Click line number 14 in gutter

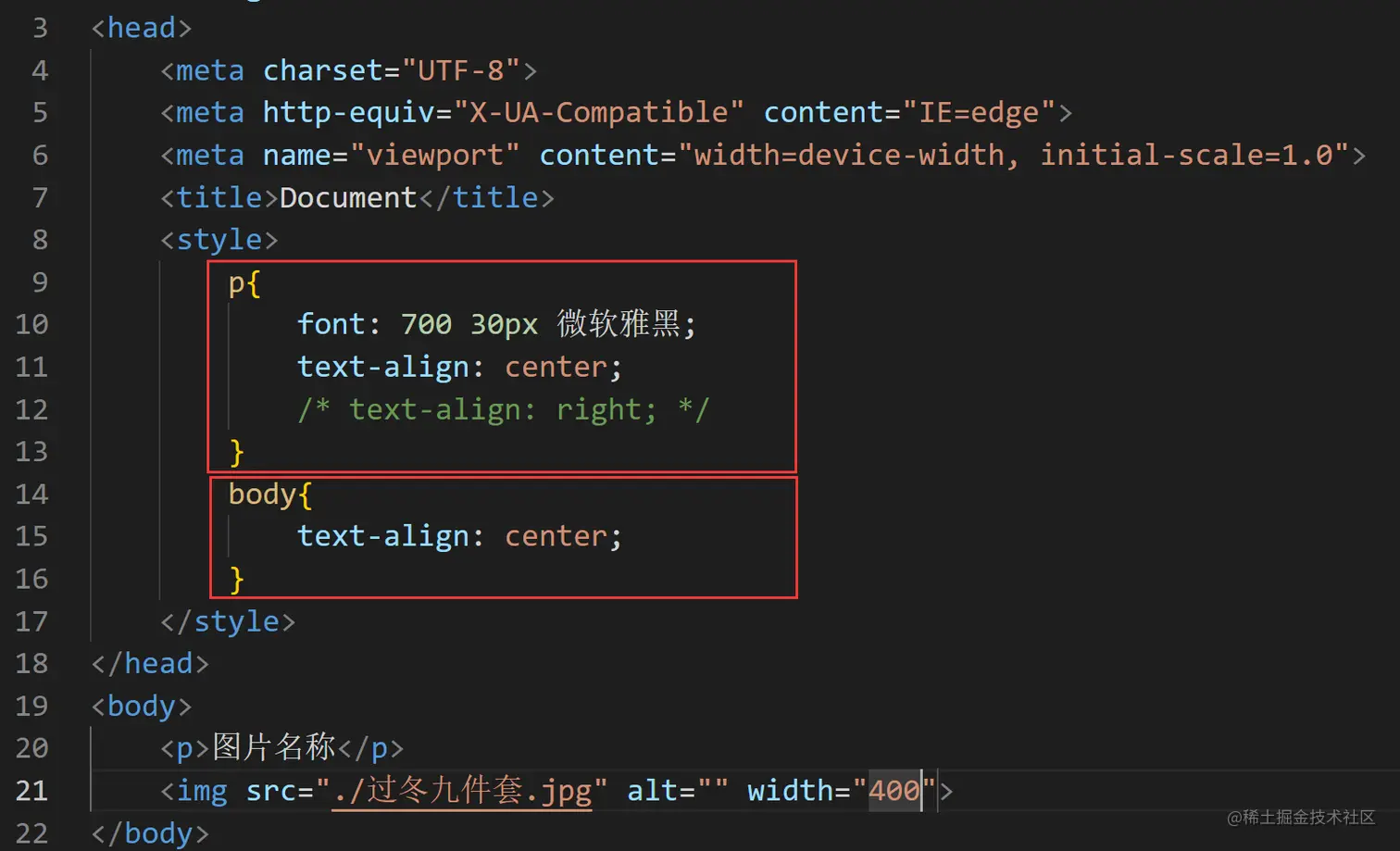click(x=31, y=494)
